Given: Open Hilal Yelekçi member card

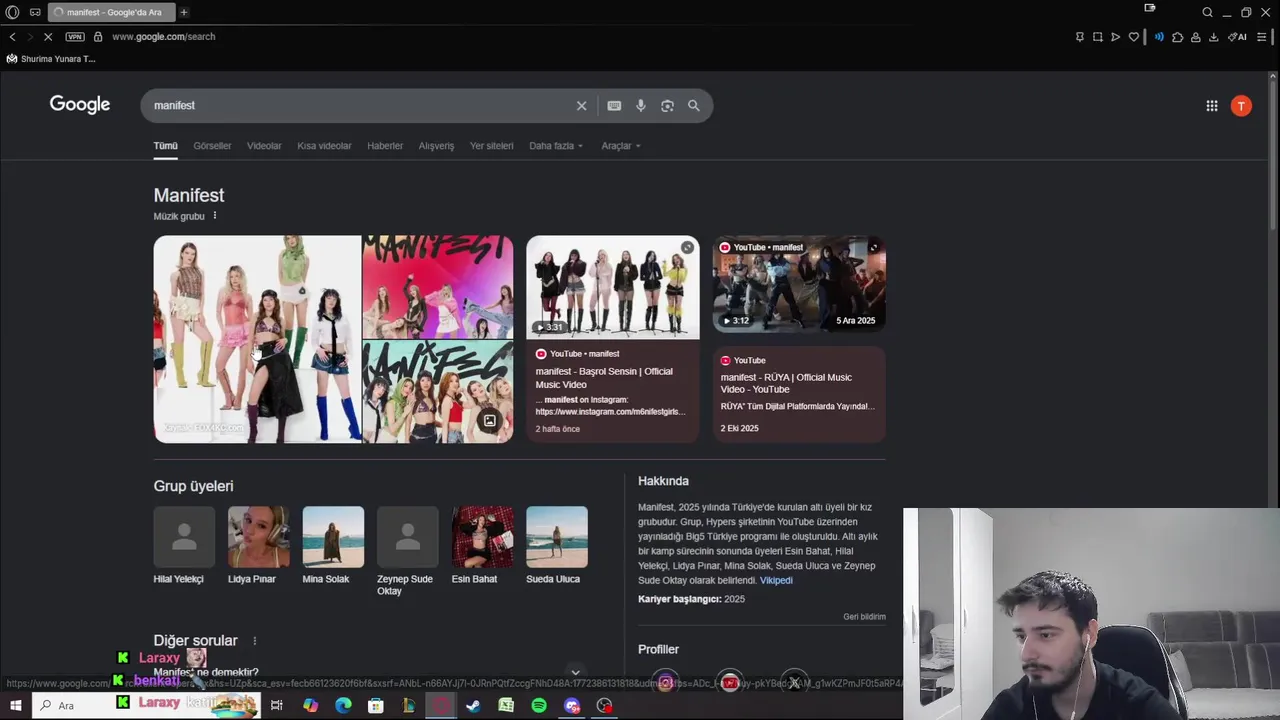Looking at the screenshot, I should (x=184, y=546).
